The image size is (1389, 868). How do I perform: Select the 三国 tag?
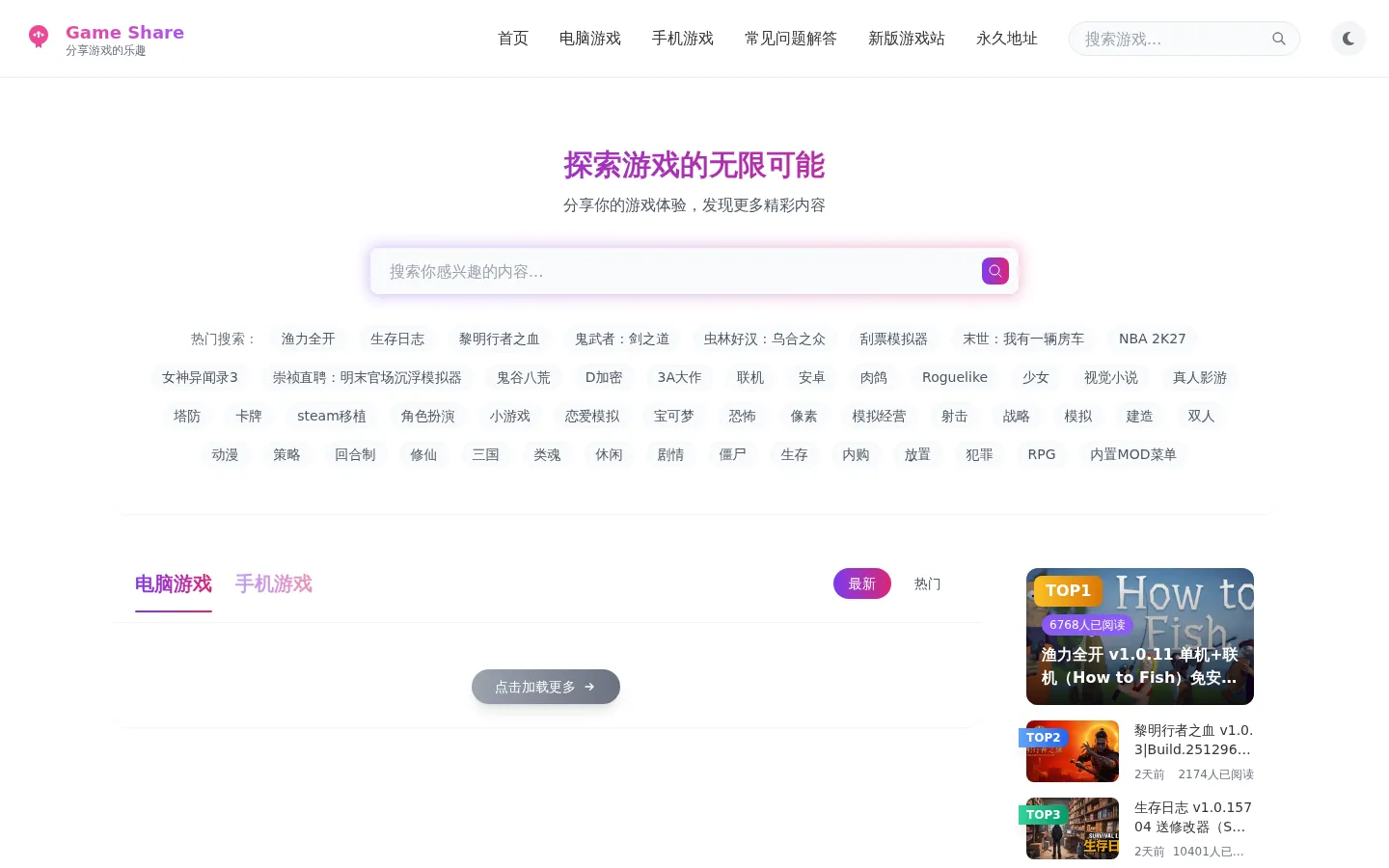pyautogui.click(x=486, y=454)
